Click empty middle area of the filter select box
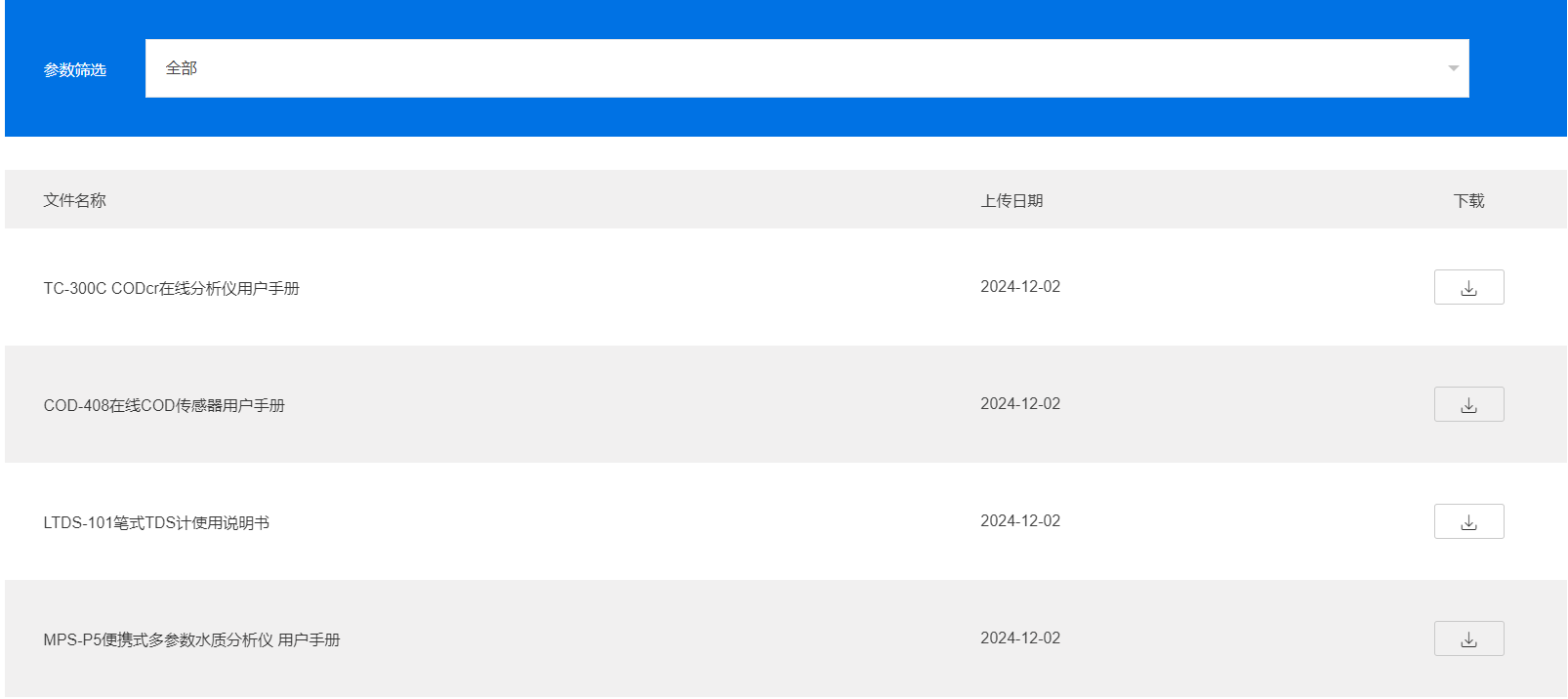 pos(806,68)
